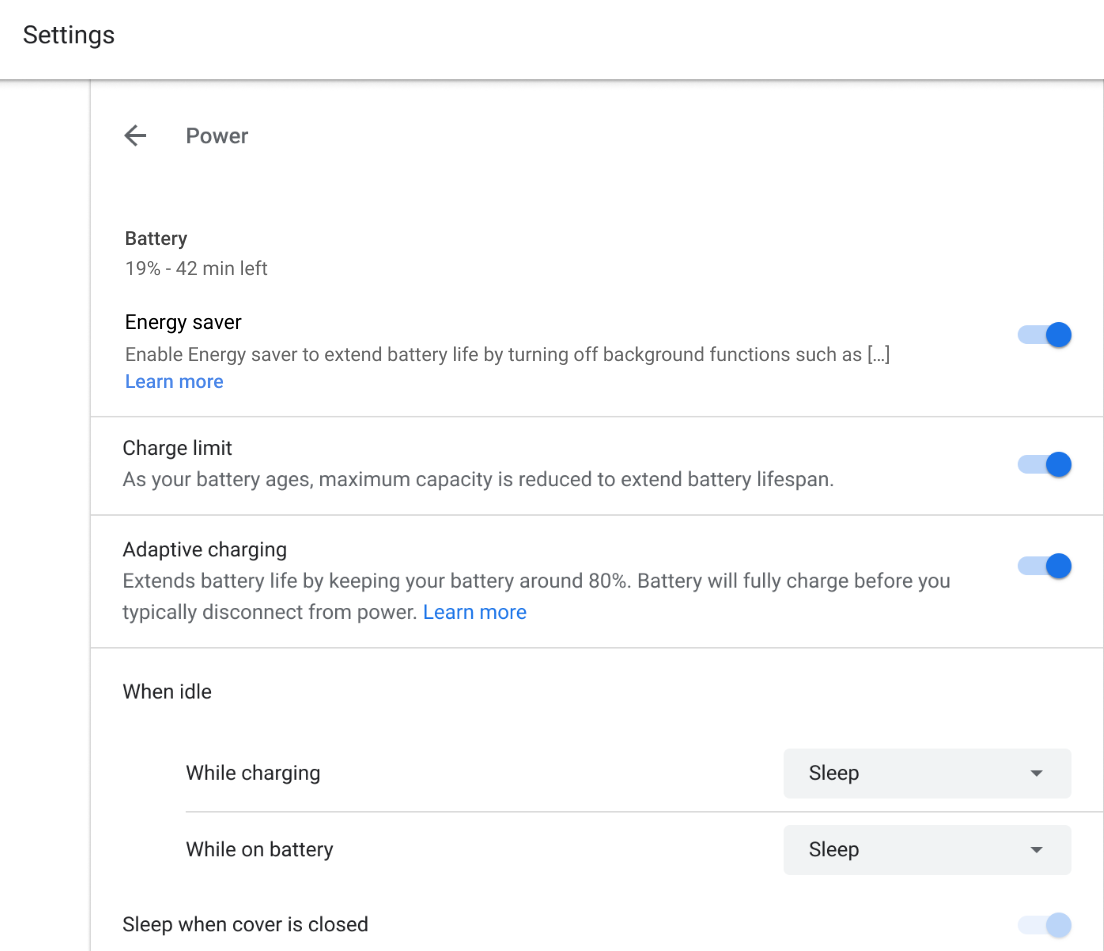Click the While charging row label
This screenshot has width=1104, height=951.
tap(253, 773)
